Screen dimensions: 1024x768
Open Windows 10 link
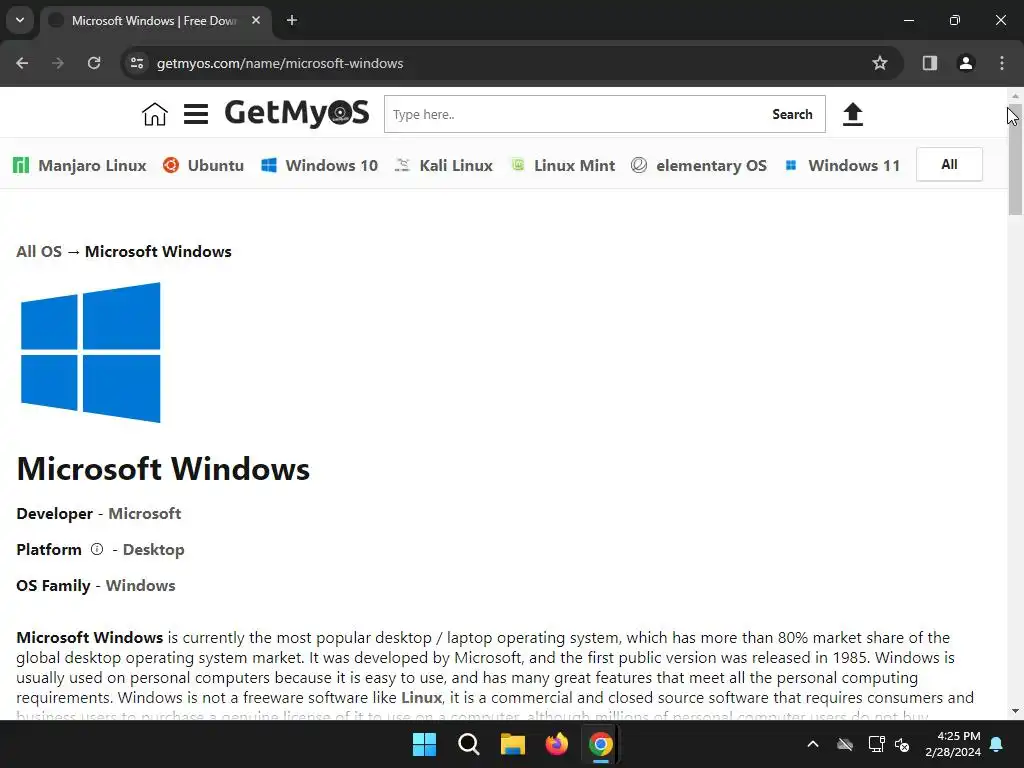tap(332, 165)
